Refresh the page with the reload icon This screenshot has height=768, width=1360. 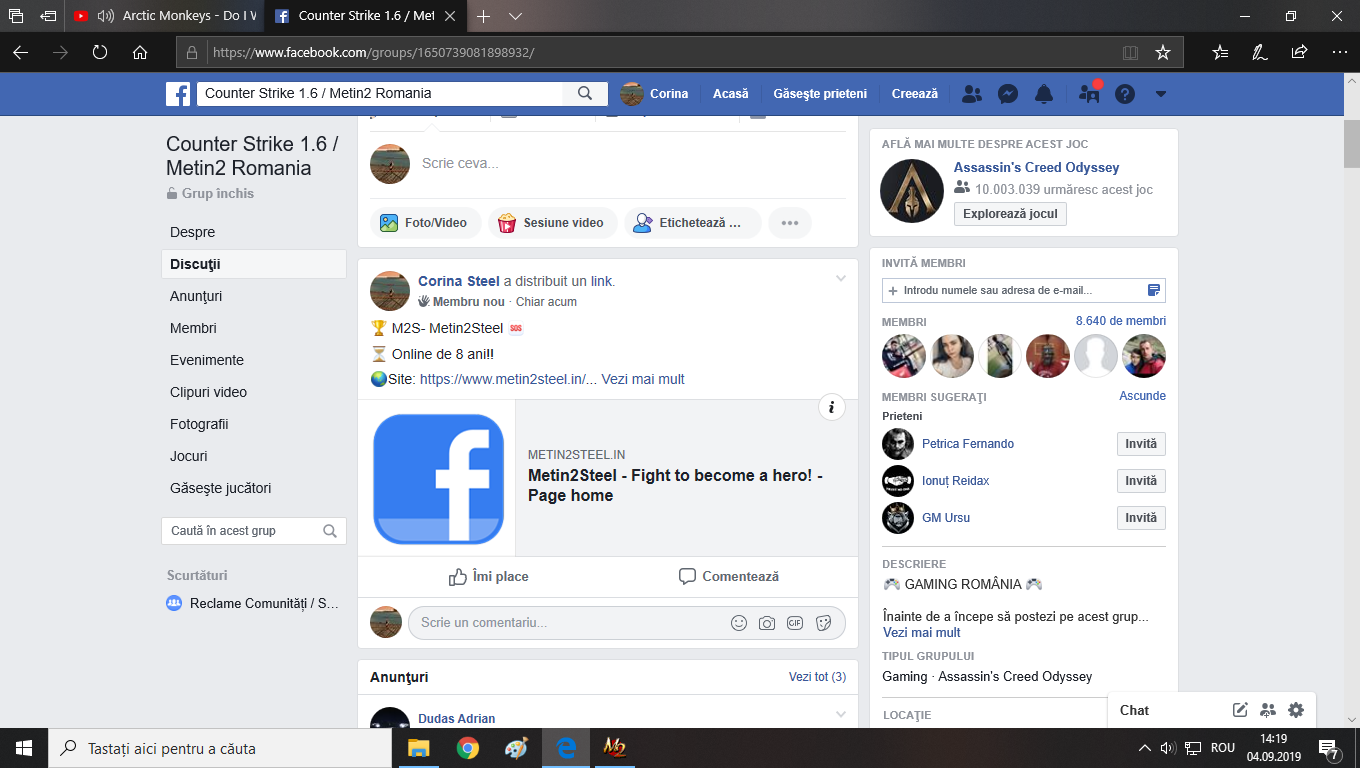coord(100,53)
